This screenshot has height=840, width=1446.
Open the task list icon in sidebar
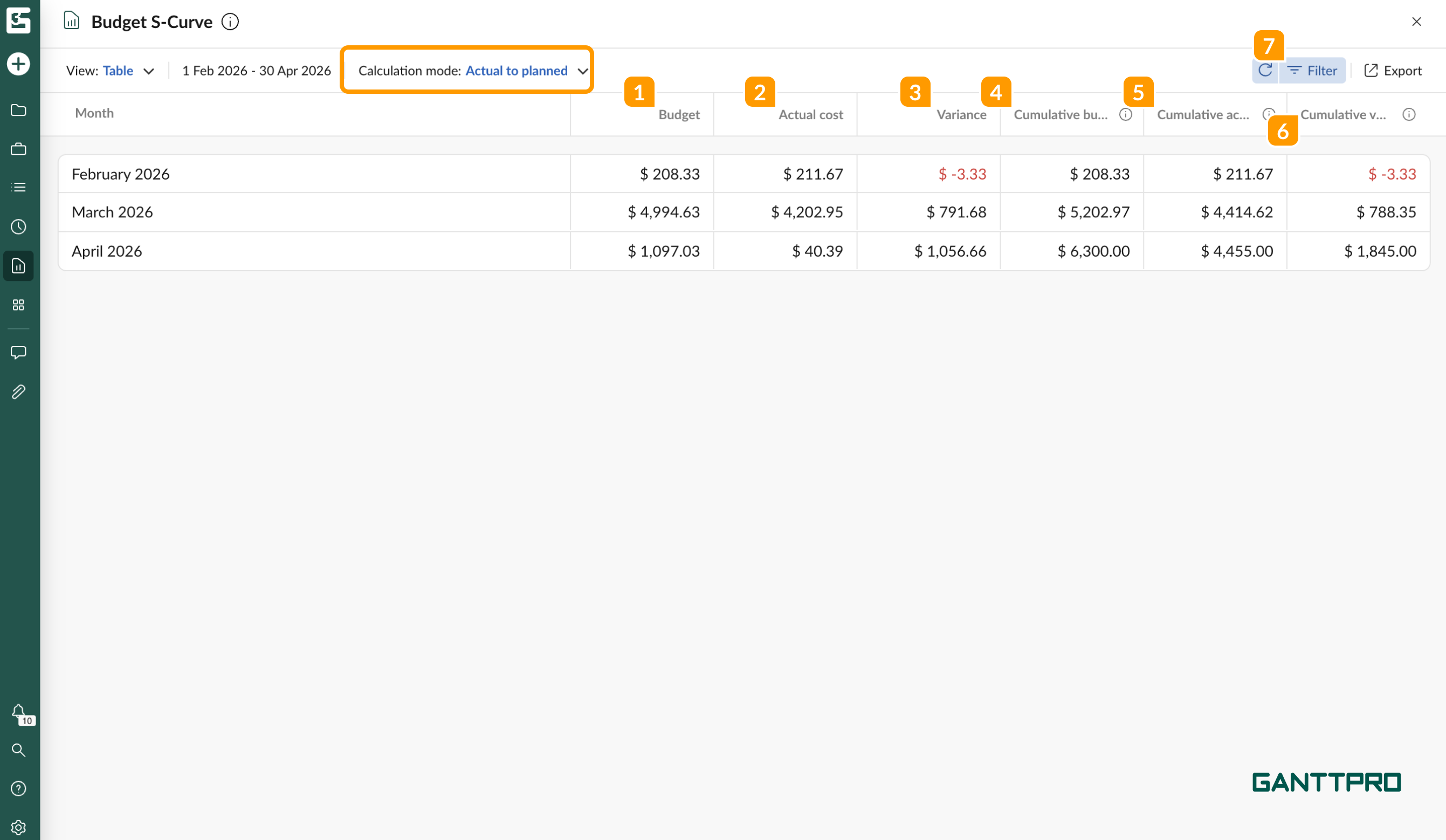click(18, 187)
